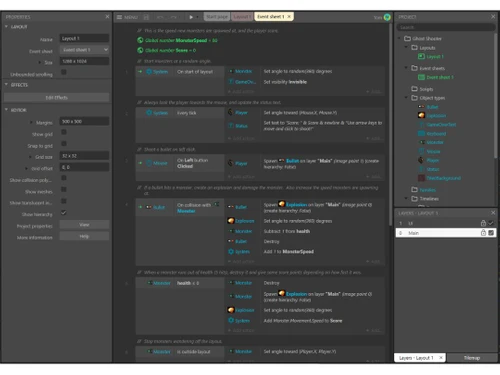Click the Keyboard object icon in Project tree
The image size is (500, 375).
click(421, 133)
